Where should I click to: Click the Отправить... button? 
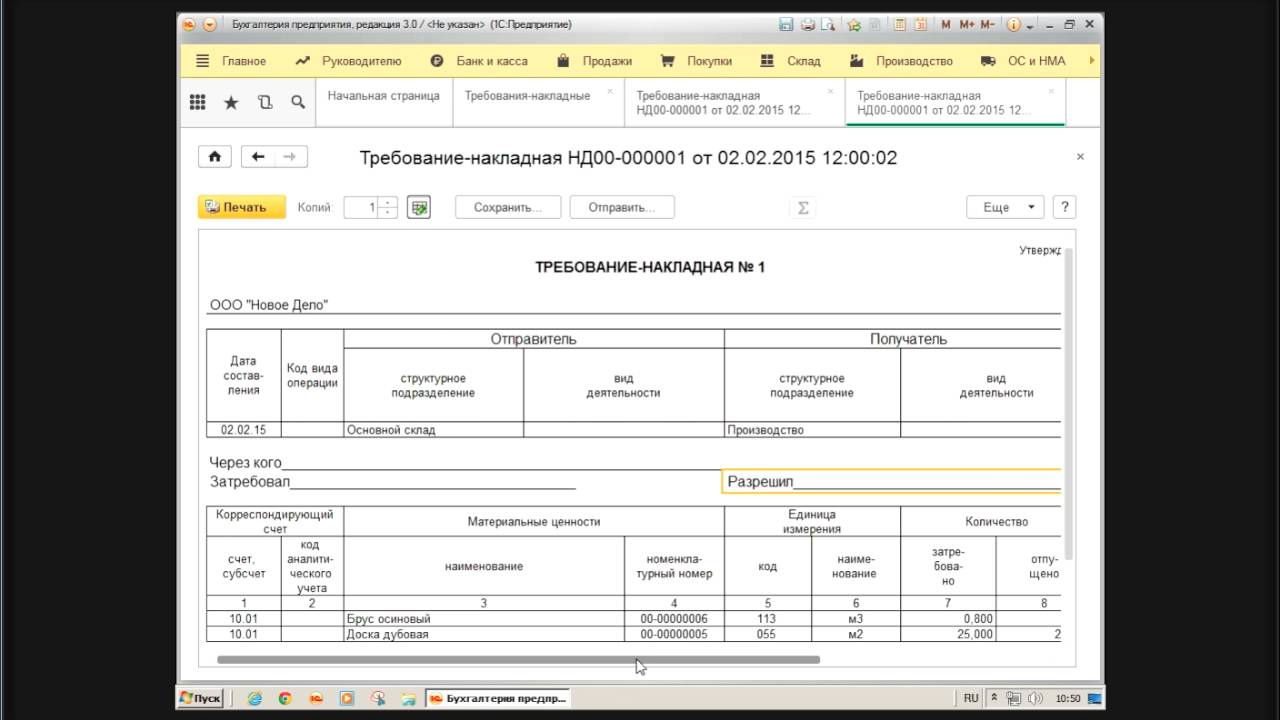click(622, 207)
